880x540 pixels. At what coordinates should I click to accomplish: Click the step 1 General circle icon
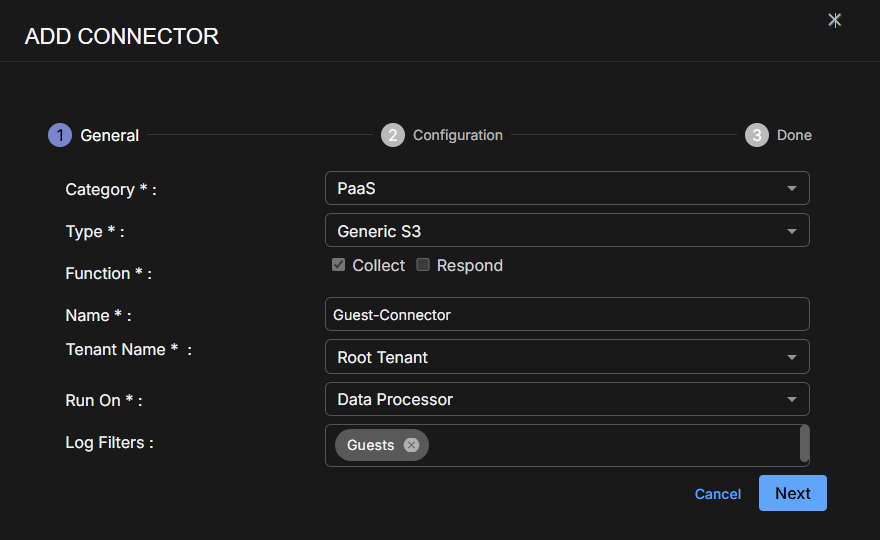tap(60, 135)
